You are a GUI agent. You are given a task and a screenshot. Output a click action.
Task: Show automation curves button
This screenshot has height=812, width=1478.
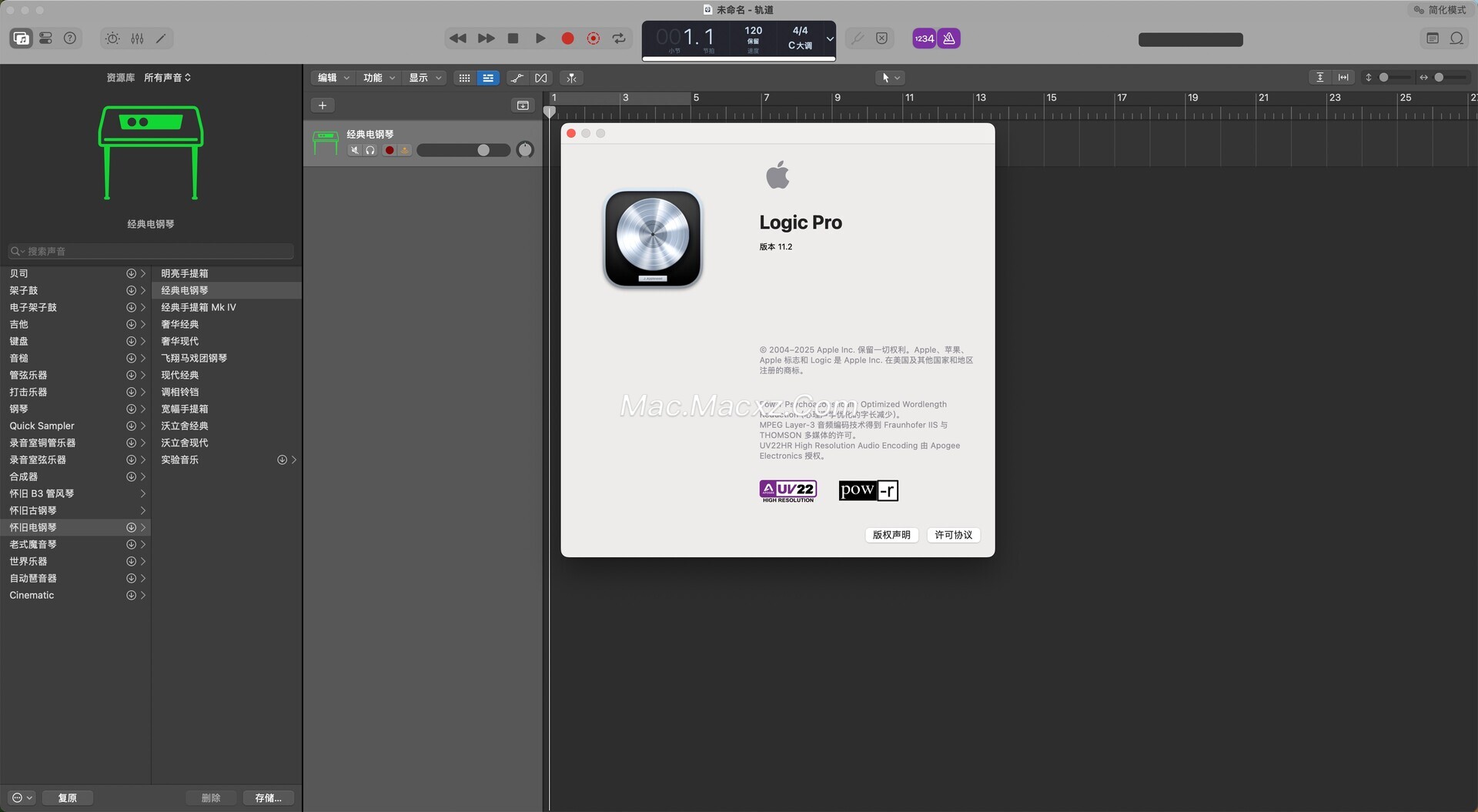517,78
